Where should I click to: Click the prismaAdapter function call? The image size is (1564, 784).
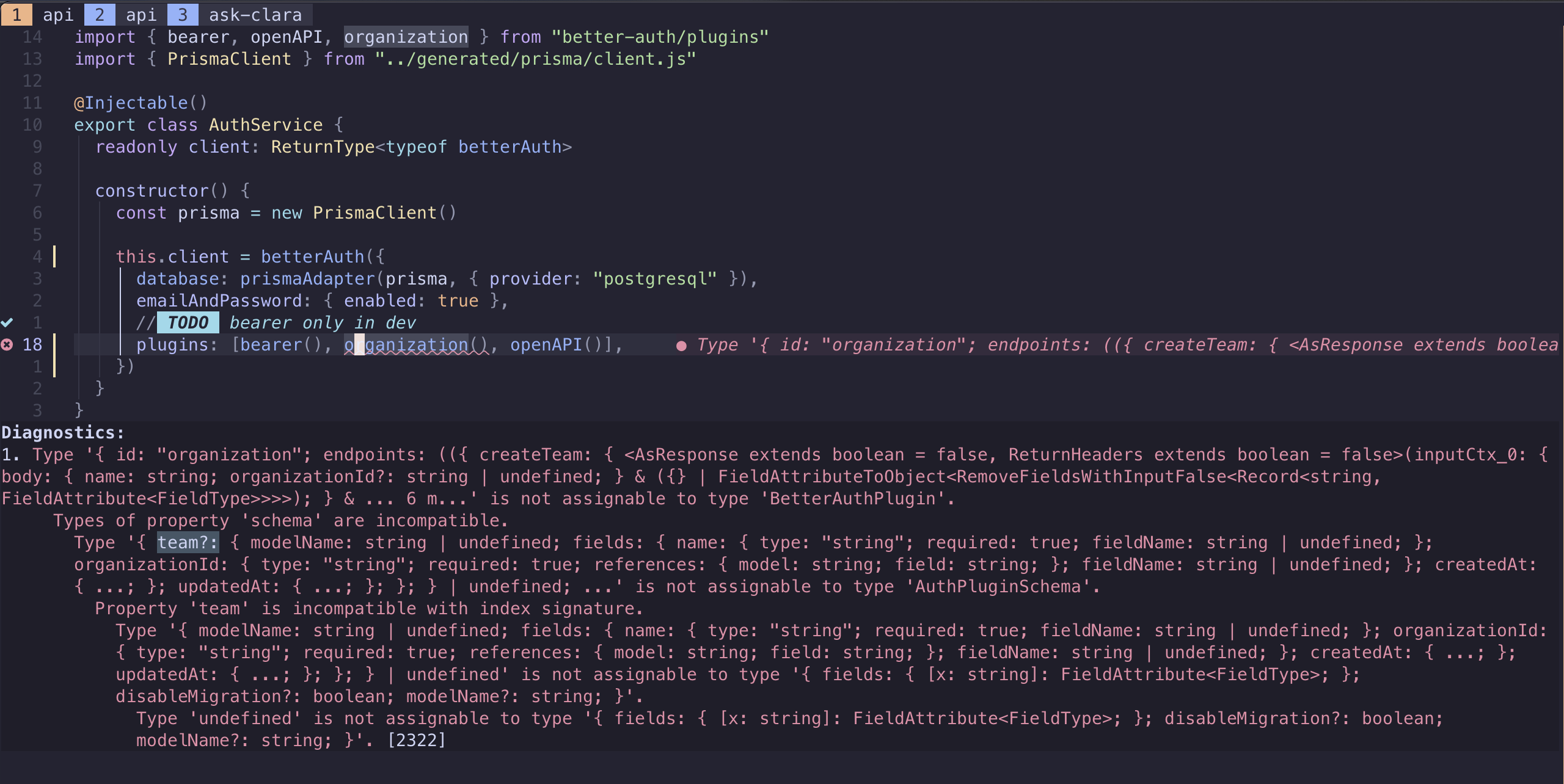click(x=307, y=278)
